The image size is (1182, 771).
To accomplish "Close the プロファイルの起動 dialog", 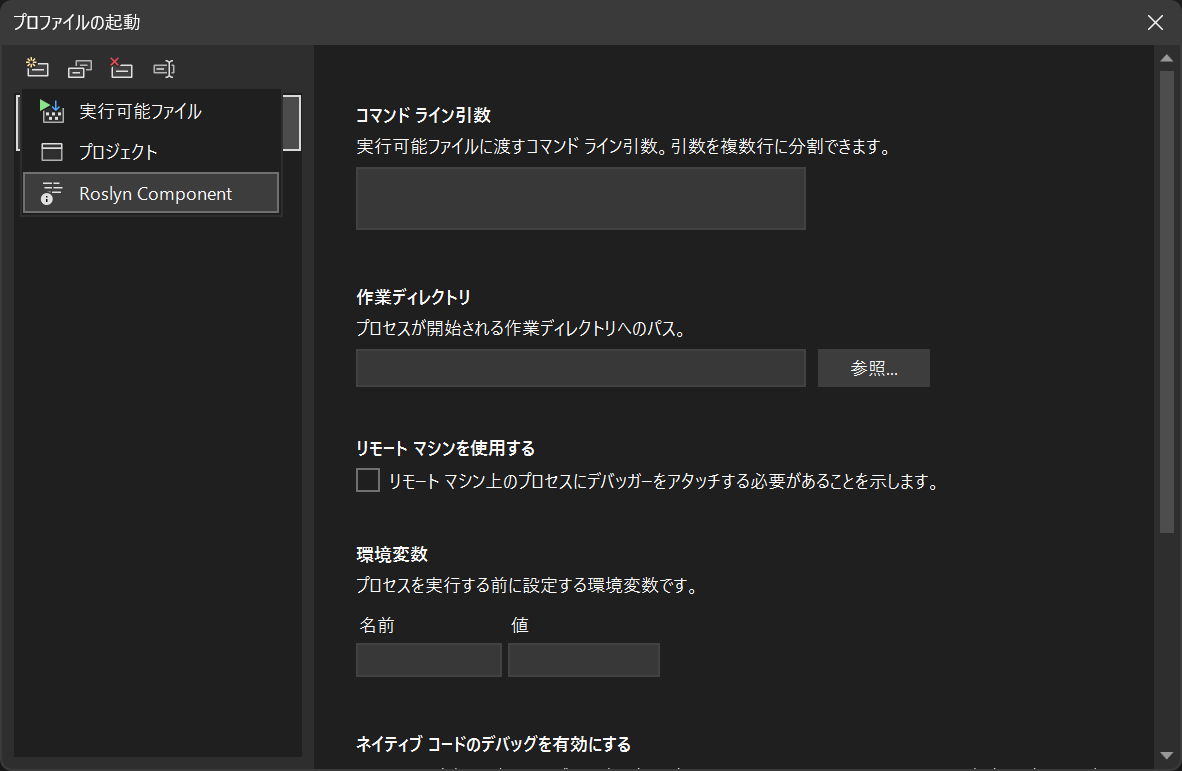I will (1155, 23).
